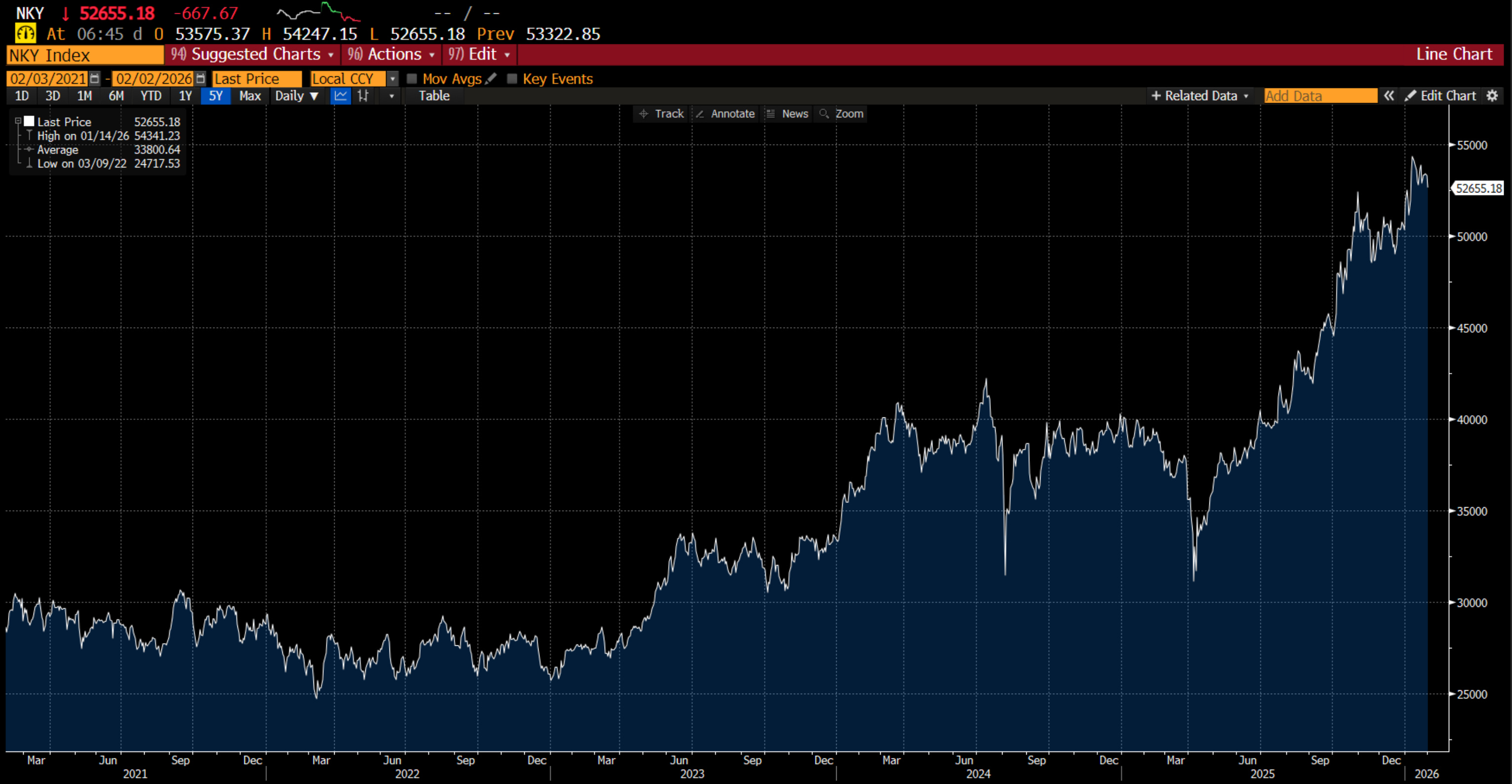Select the 1Y time range tab
The width and height of the screenshot is (1512, 784).
pos(186,96)
